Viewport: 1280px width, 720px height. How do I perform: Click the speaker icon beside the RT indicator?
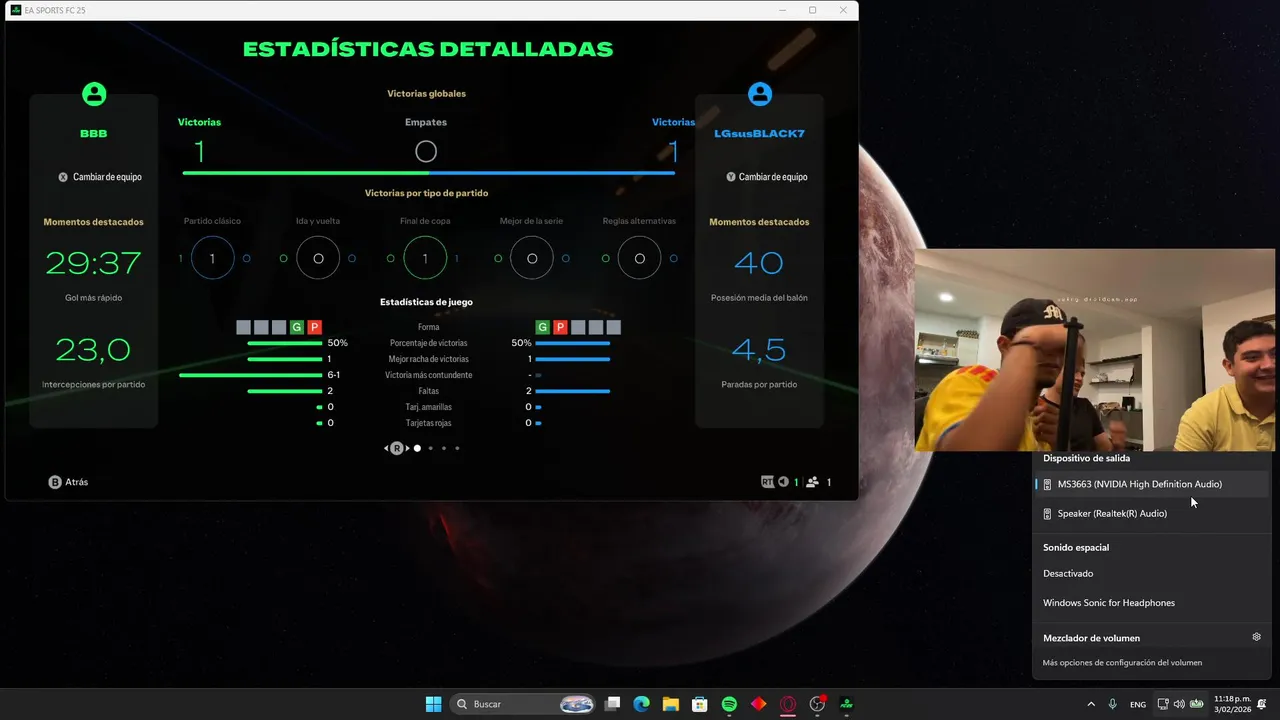[783, 482]
